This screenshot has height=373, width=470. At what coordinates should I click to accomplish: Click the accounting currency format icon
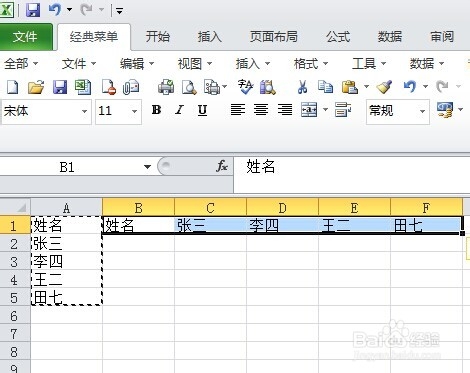click(x=445, y=110)
